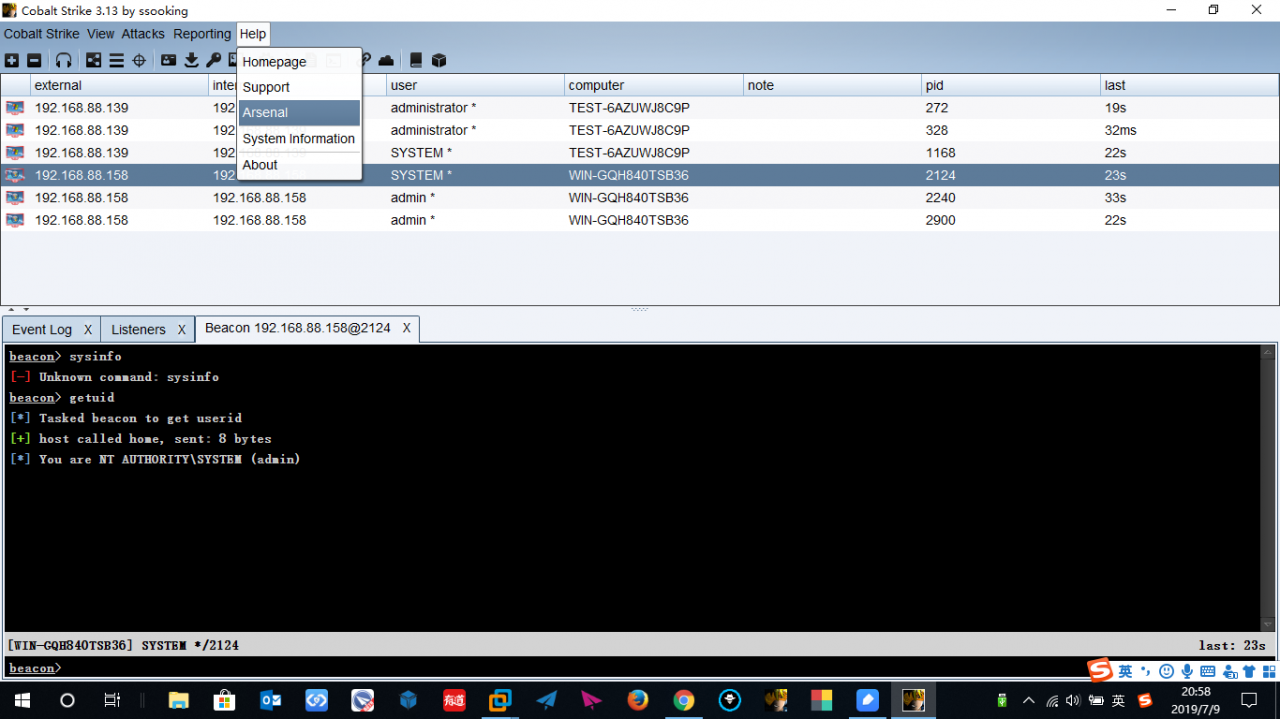Click the 'last' value 22s of pid 2900

[x=1115, y=220]
